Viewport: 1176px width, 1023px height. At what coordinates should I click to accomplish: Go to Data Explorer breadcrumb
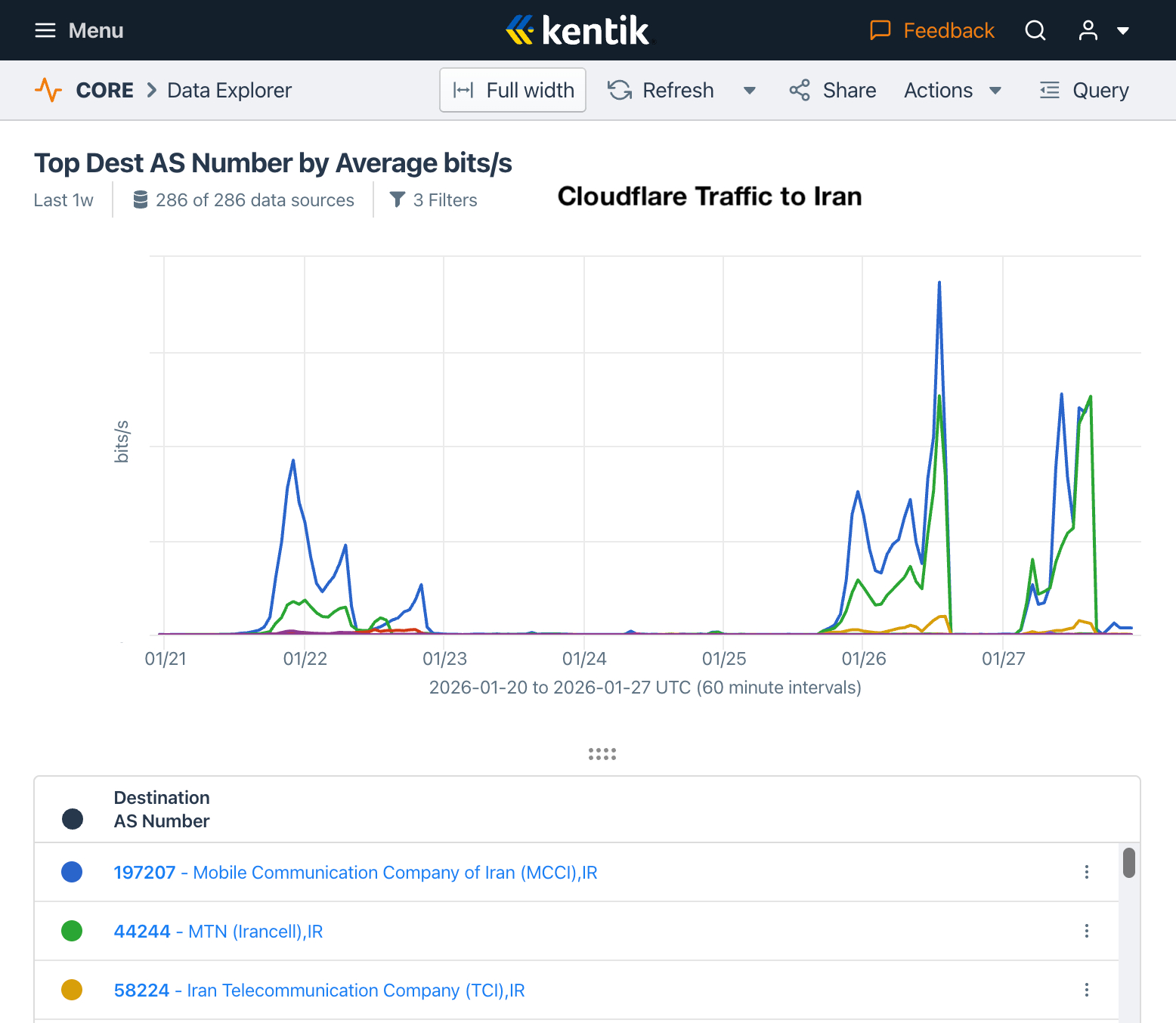click(x=229, y=90)
